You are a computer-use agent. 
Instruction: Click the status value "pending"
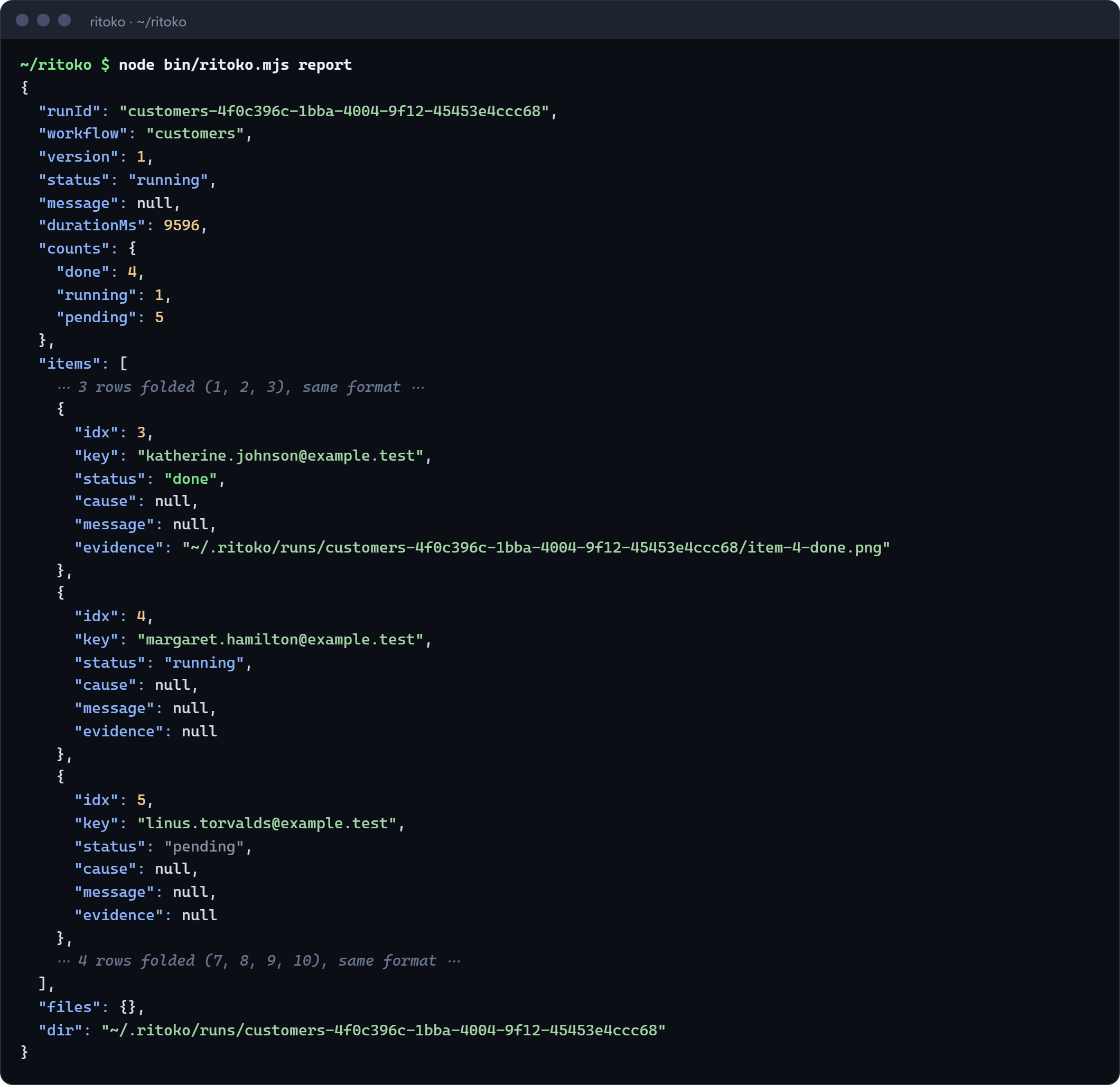(x=204, y=846)
